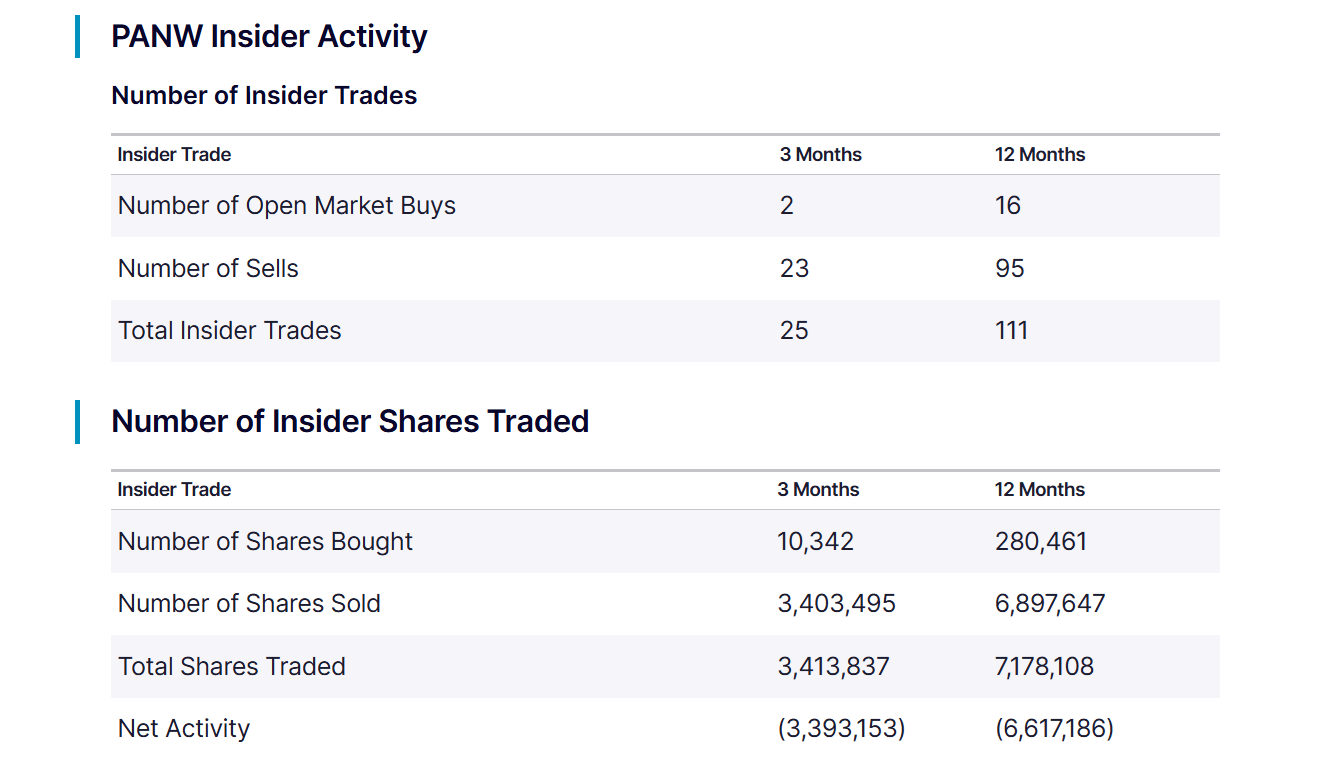Click the Number of Shares Sold row label
This screenshot has height=762, width=1333.
(x=249, y=604)
